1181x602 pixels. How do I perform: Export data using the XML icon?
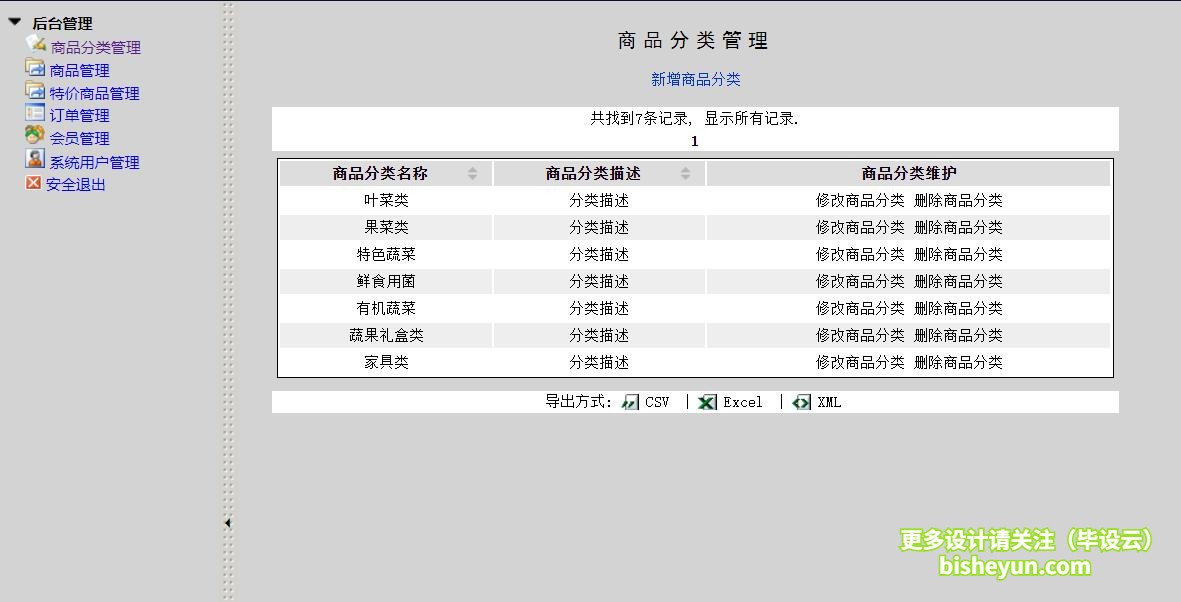799,402
